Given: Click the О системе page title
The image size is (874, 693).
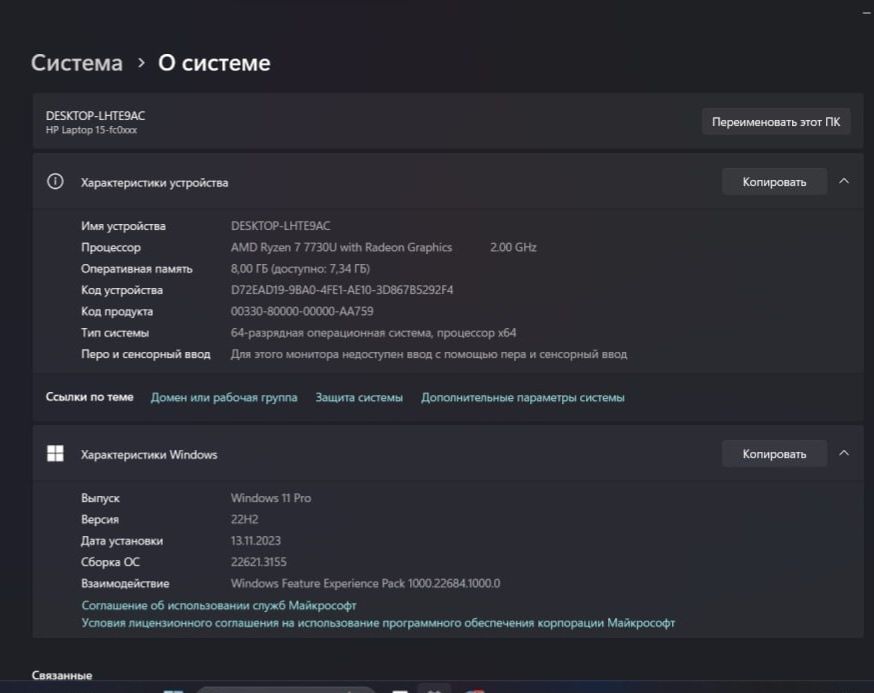Looking at the screenshot, I should coord(214,63).
